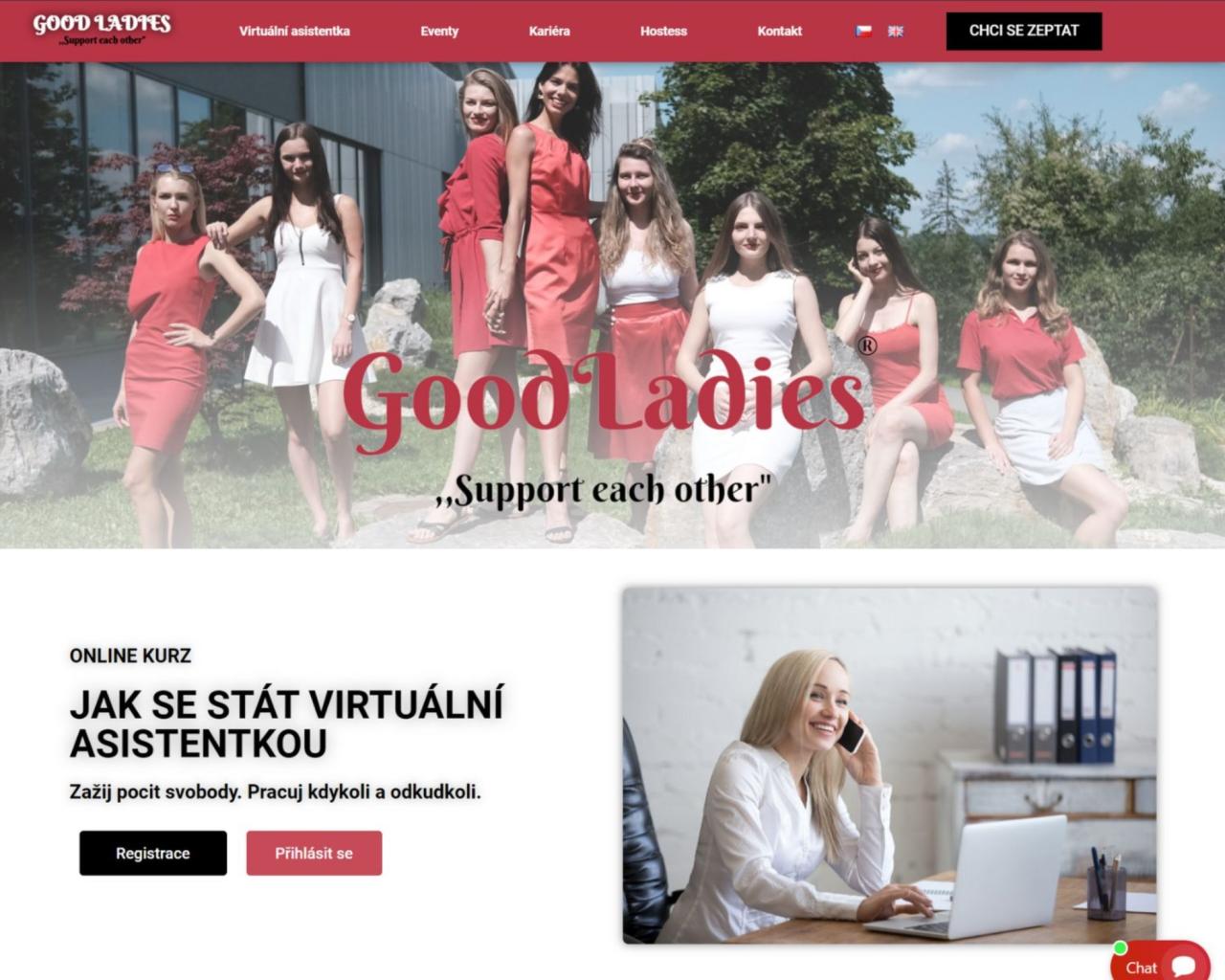
Task: Click the Registrace button
Action: click(x=153, y=853)
